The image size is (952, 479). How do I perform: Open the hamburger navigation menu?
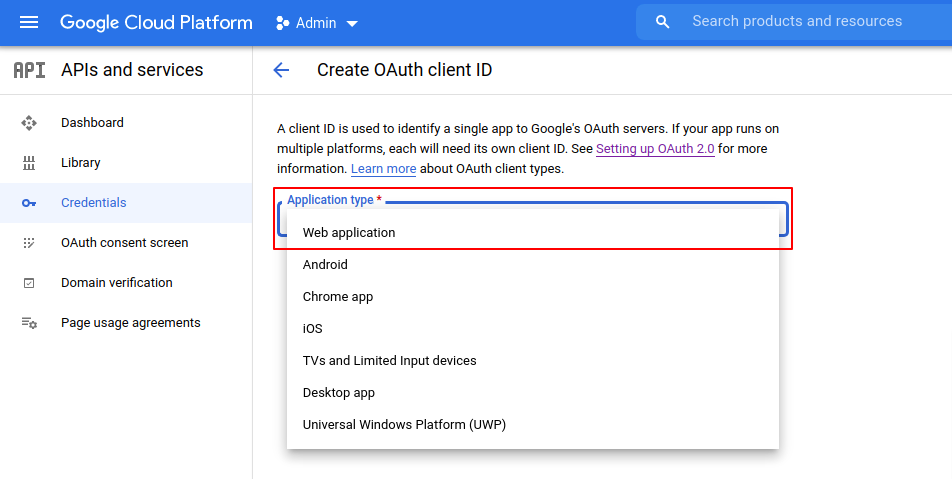29,22
